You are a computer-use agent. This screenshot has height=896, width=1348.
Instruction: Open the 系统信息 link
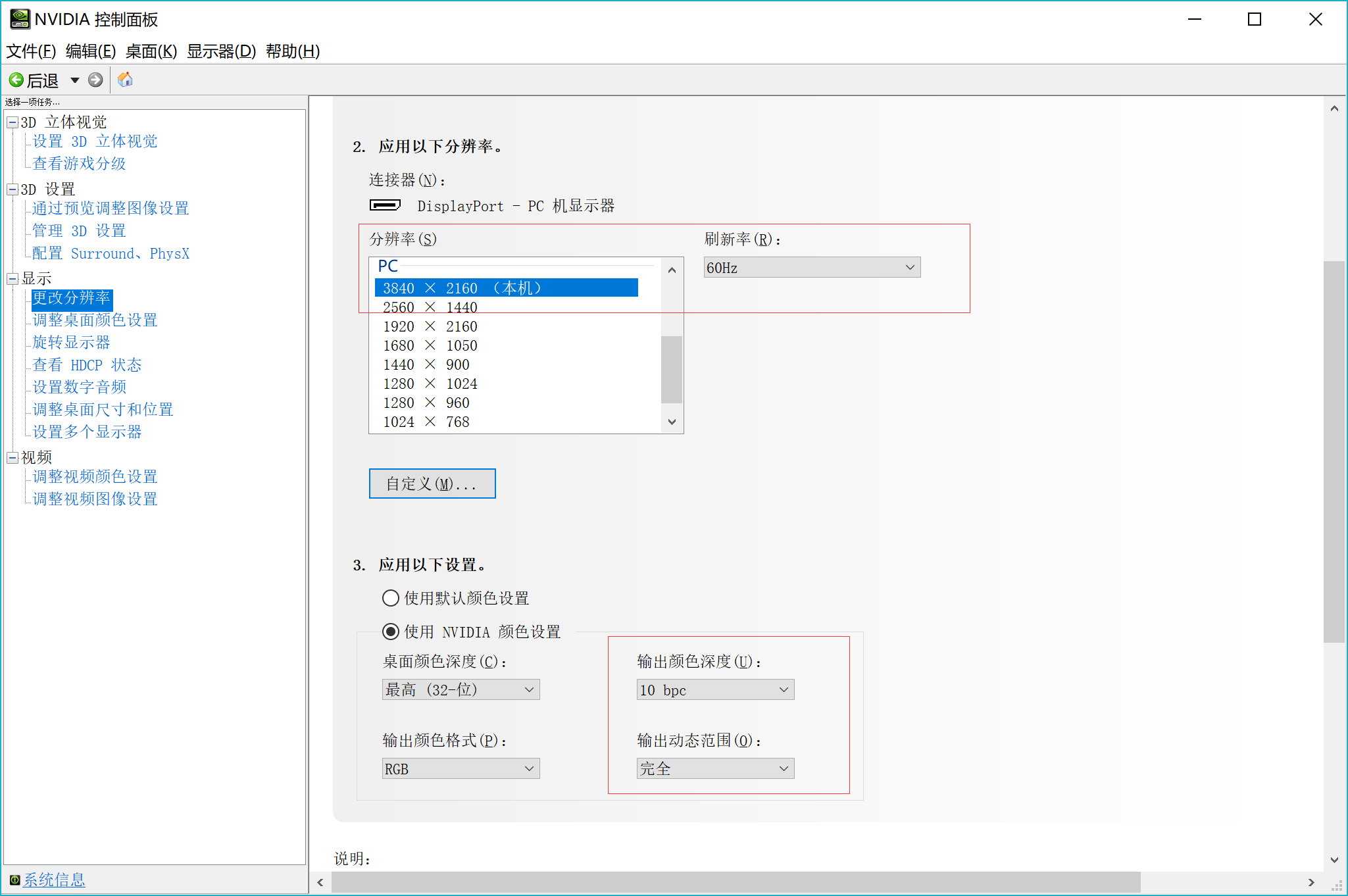pyautogui.click(x=54, y=880)
